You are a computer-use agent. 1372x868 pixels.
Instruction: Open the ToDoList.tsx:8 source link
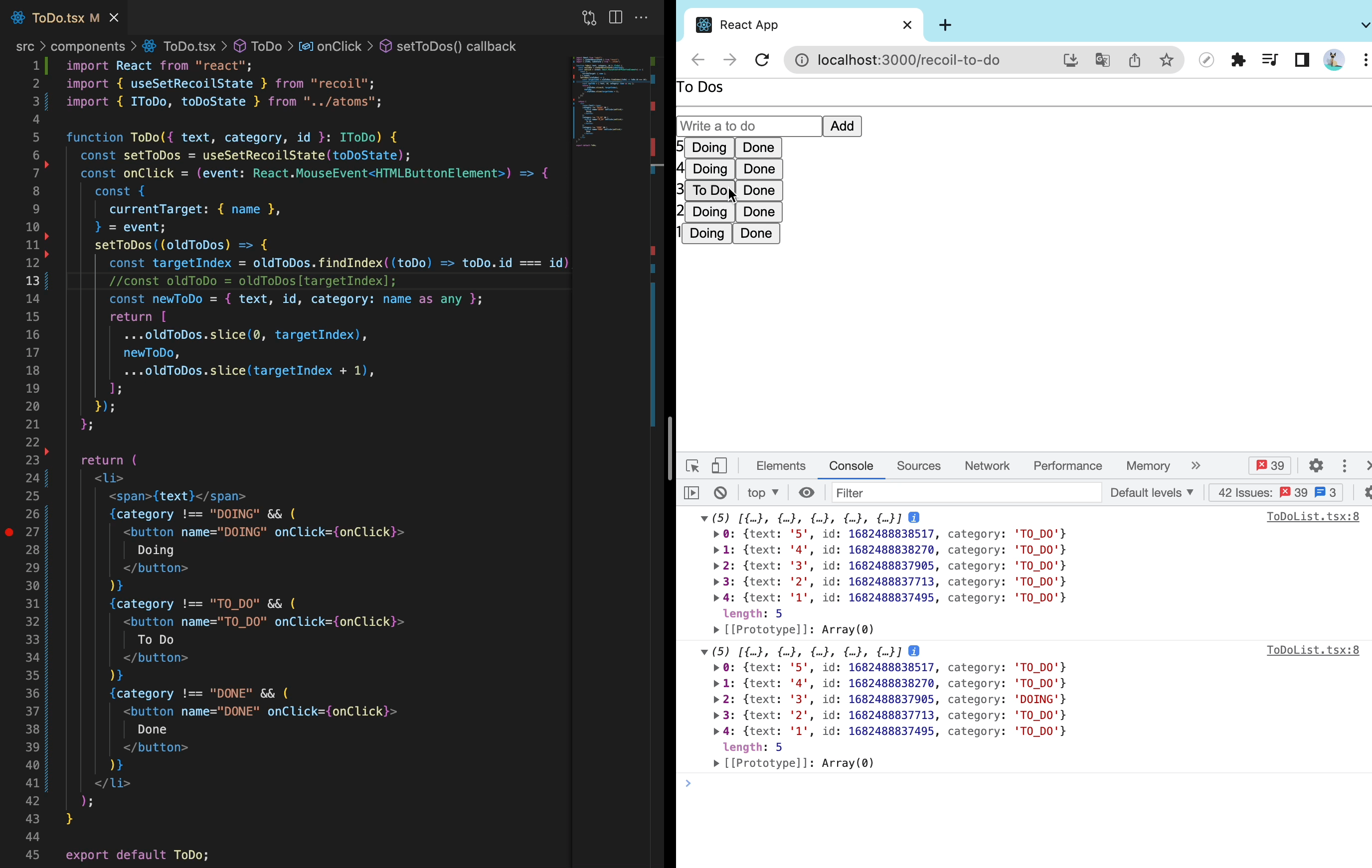pyautogui.click(x=1312, y=517)
